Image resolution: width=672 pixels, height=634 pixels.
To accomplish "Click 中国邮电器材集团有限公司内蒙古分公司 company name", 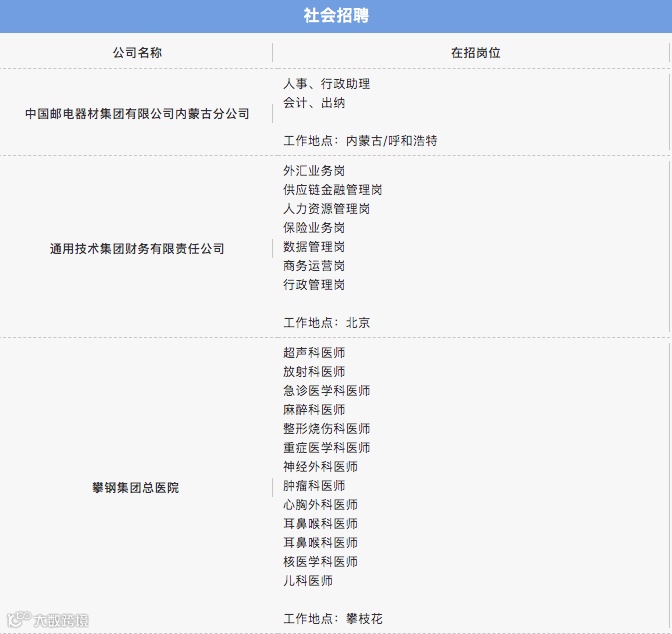I will (x=137, y=114).
